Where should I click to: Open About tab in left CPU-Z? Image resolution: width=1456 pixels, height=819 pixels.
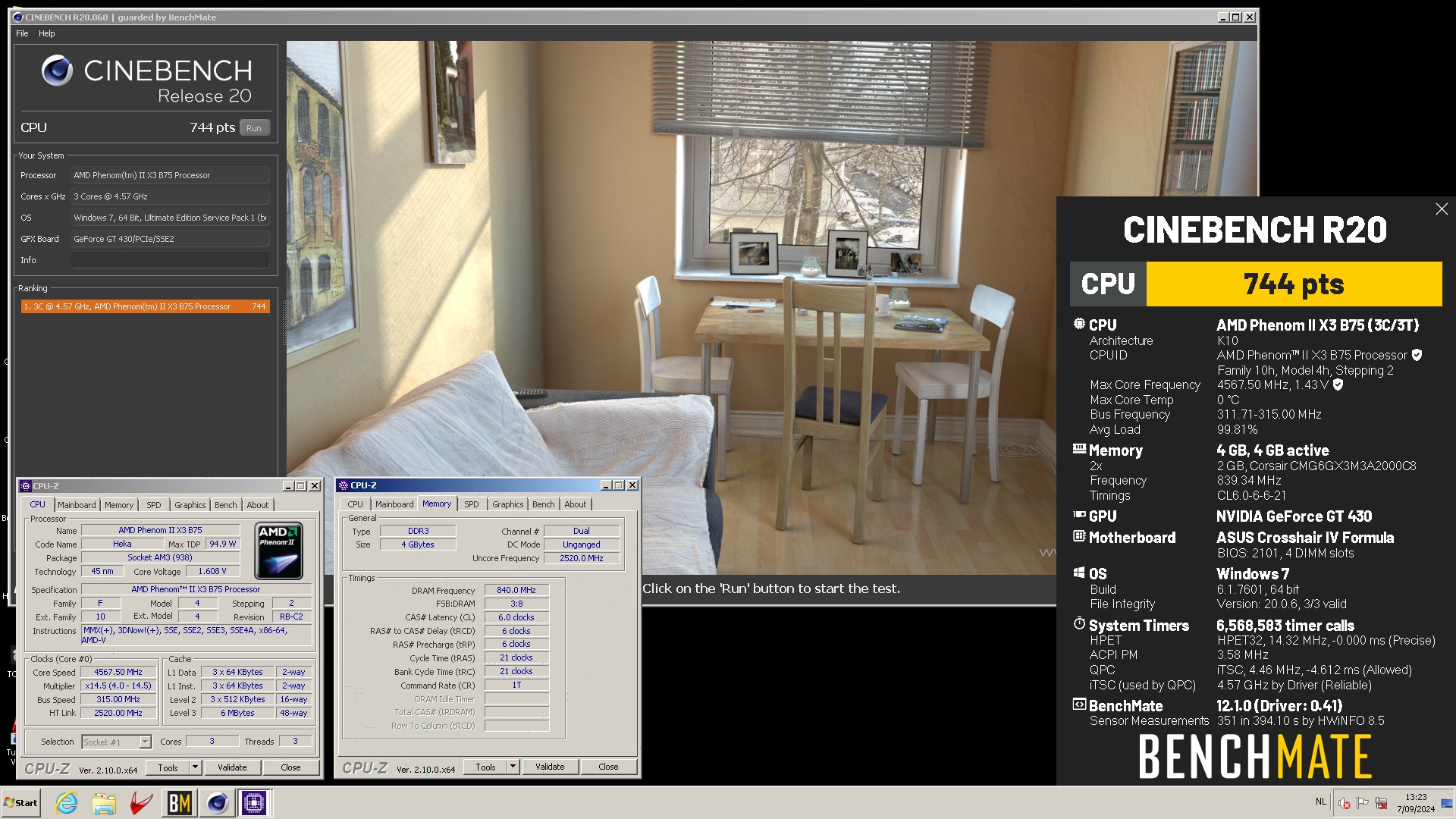(x=258, y=505)
